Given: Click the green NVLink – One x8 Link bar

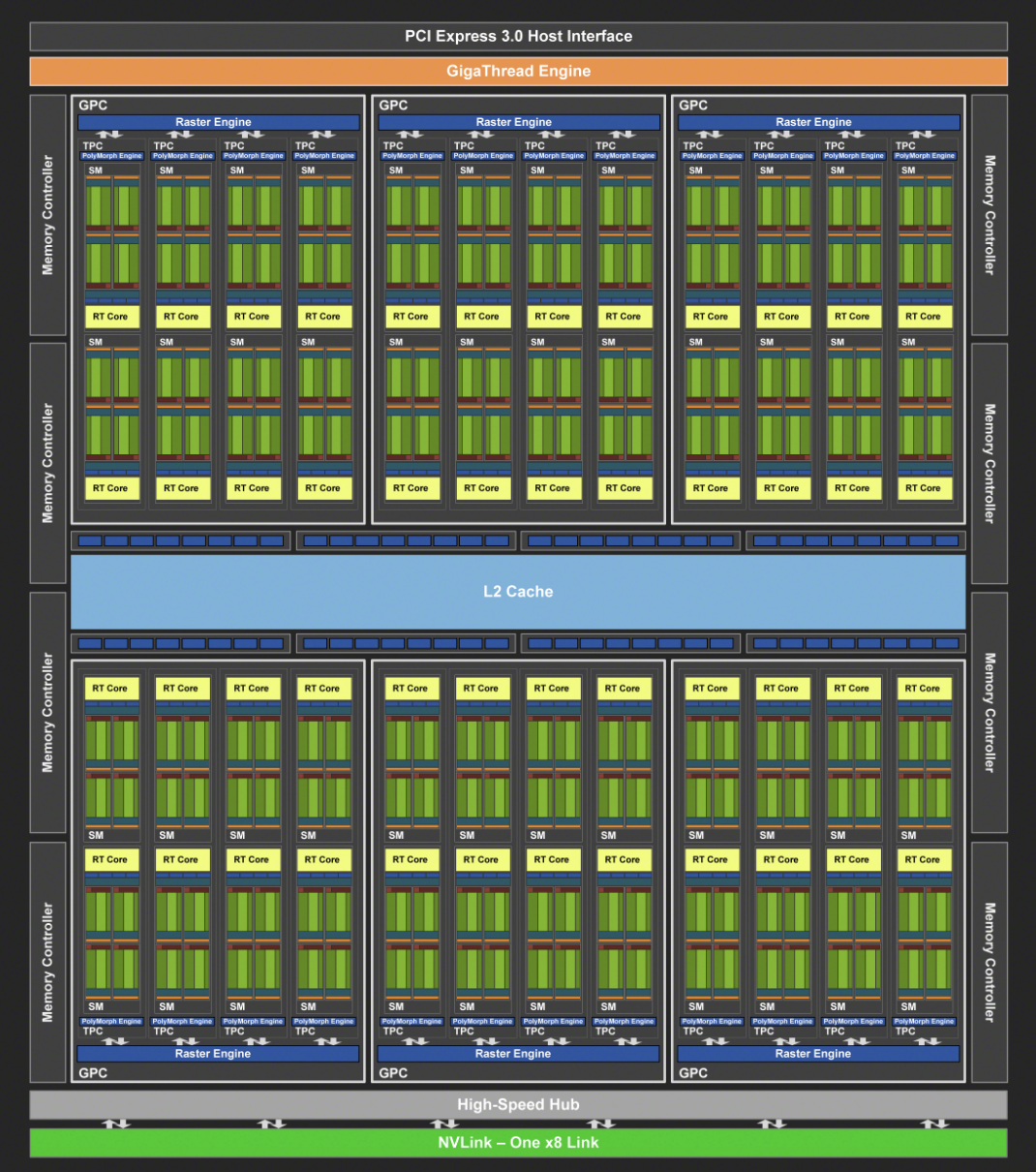Looking at the screenshot, I should (x=518, y=1142).
